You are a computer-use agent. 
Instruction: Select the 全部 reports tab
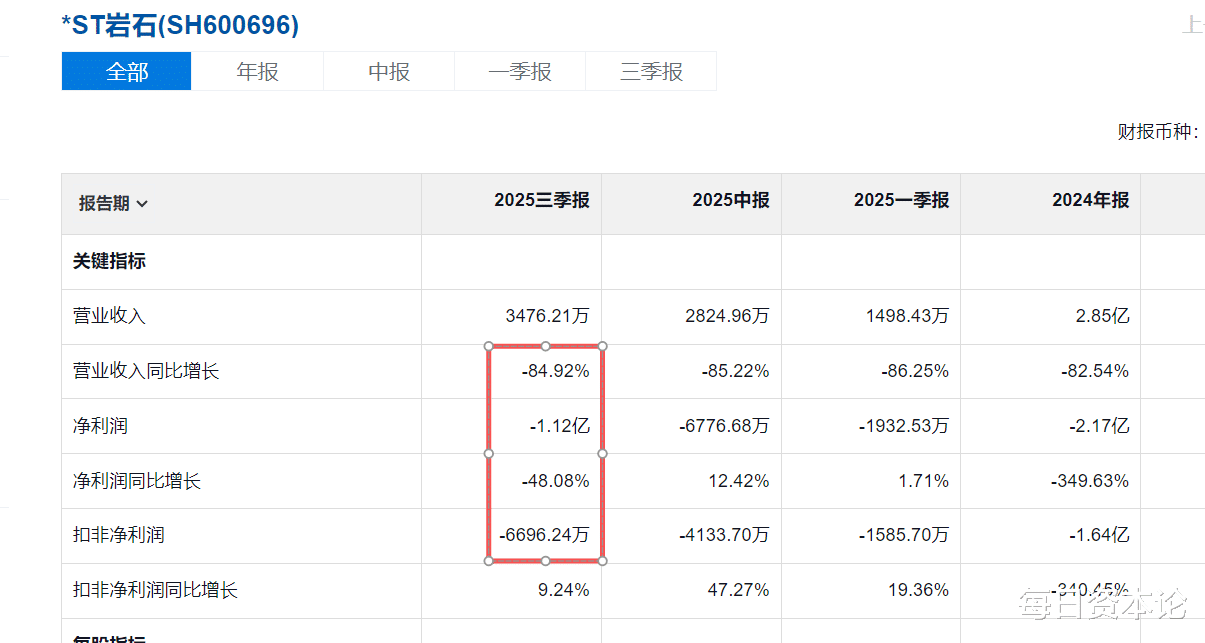126,72
